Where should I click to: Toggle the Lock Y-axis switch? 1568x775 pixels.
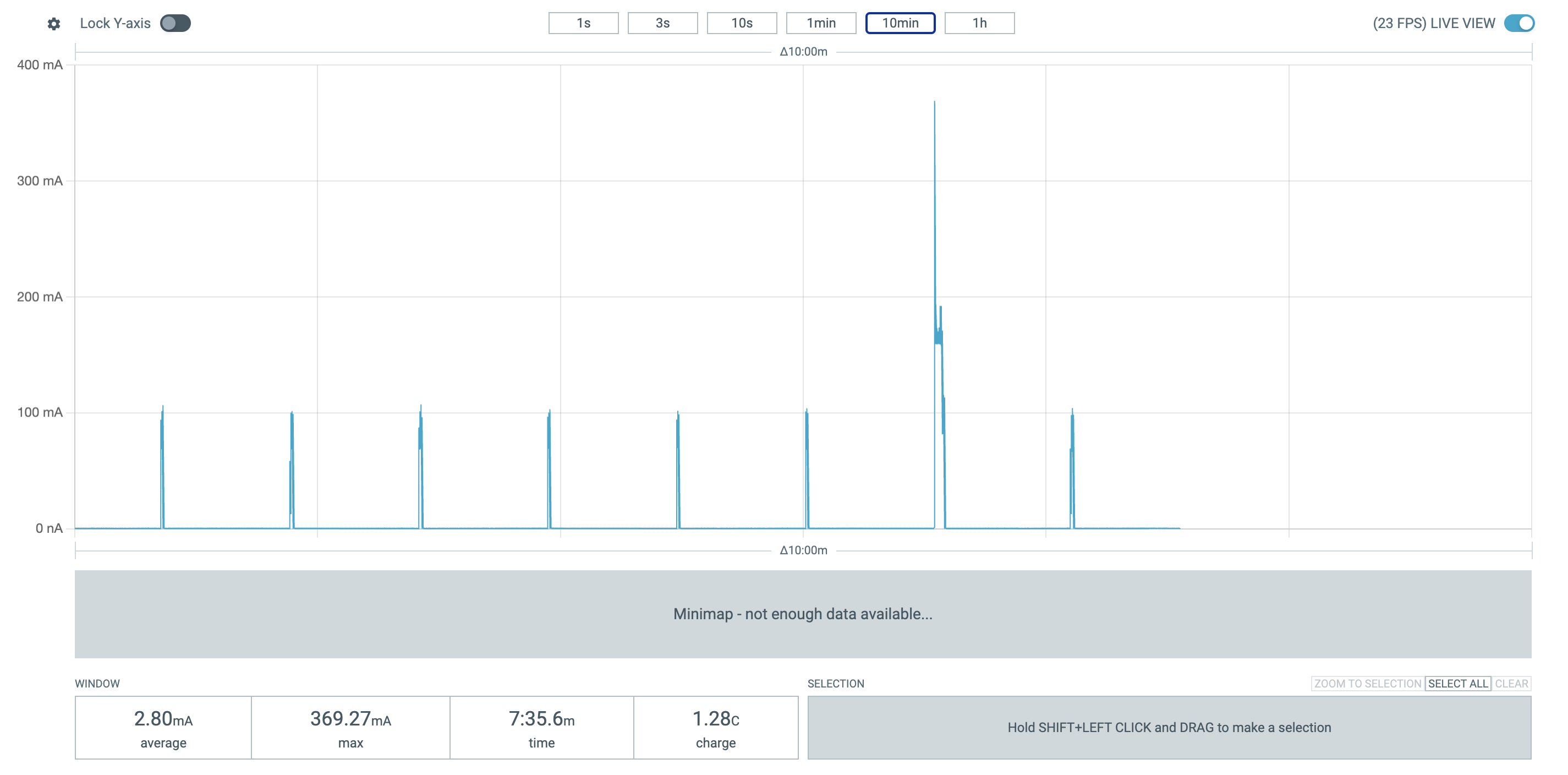pyautogui.click(x=176, y=23)
